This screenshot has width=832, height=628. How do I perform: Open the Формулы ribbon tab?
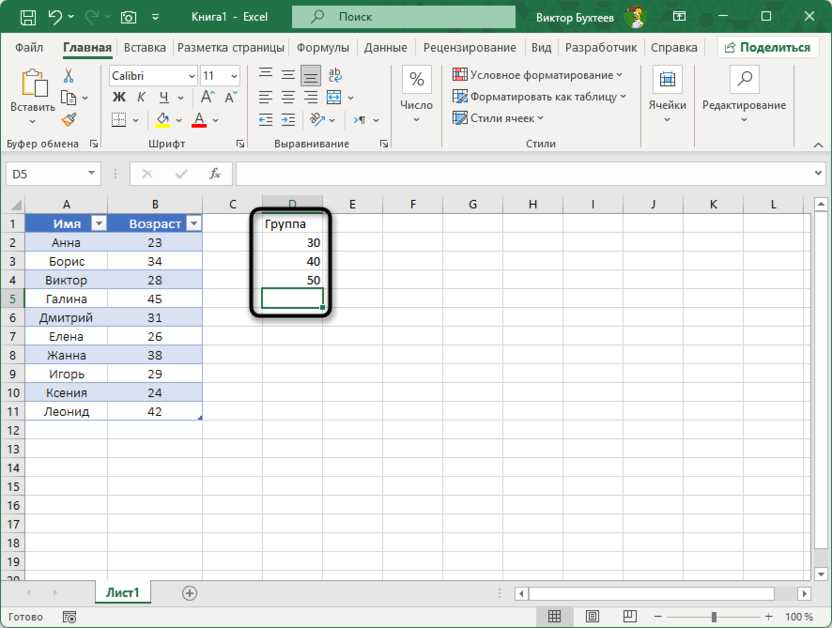click(x=322, y=47)
